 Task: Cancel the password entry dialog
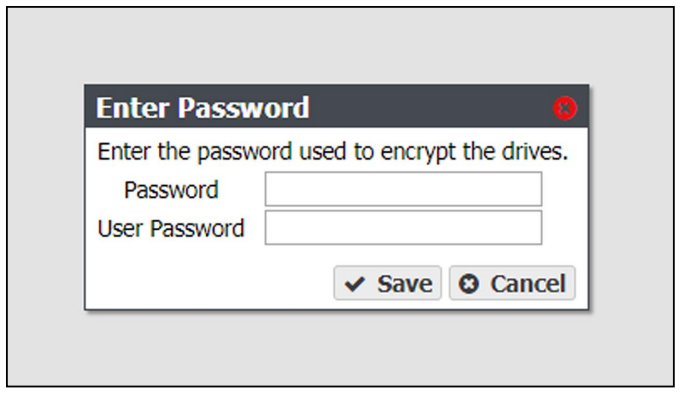[512, 283]
